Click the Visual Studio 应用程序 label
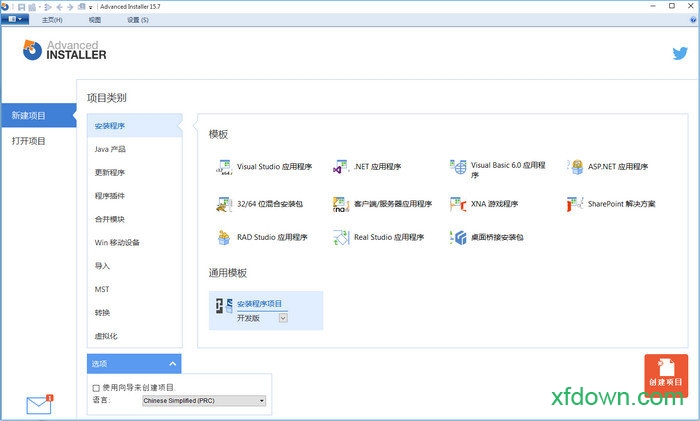Viewport: 700px width, 421px height. pyautogui.click(x=274, y=167)
